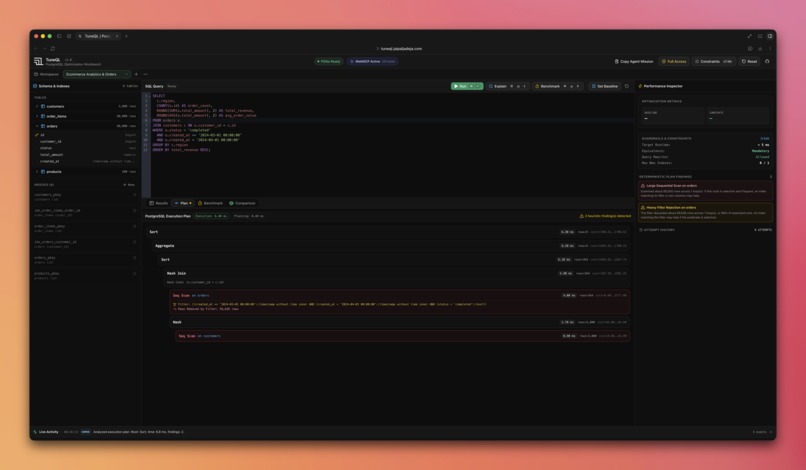Click Copy Agent Mission
The image size is (806, 470).
click(x=634, y=62)
